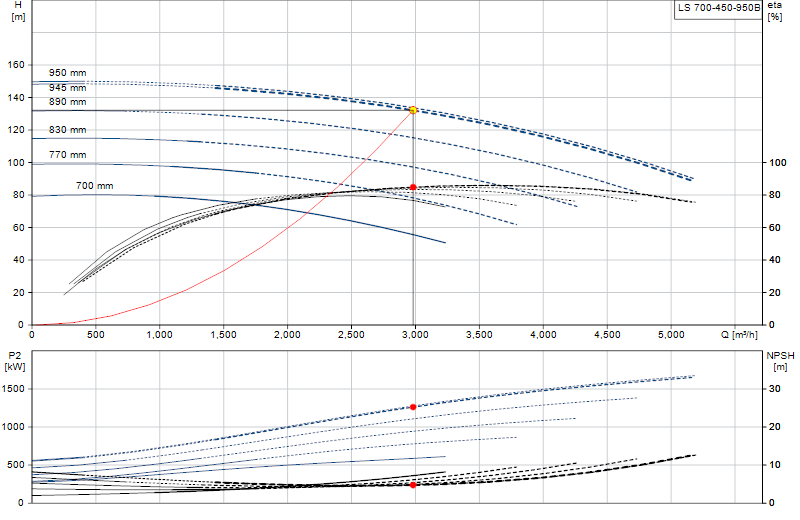Click the 2,500 tick on the Q axis
This screenshot has height=520, width=800.
pos(352,335)
